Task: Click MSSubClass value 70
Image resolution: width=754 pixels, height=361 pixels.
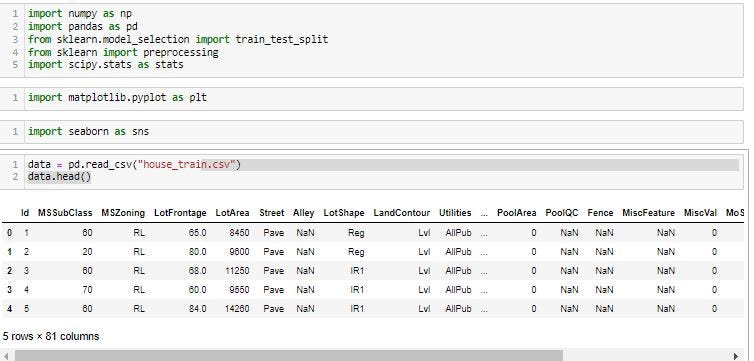Action: (87, 290)
